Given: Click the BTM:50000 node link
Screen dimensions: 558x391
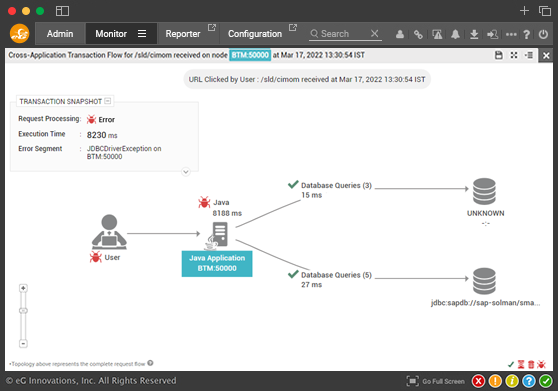Looking at the screenshot, I should [250, 55].
